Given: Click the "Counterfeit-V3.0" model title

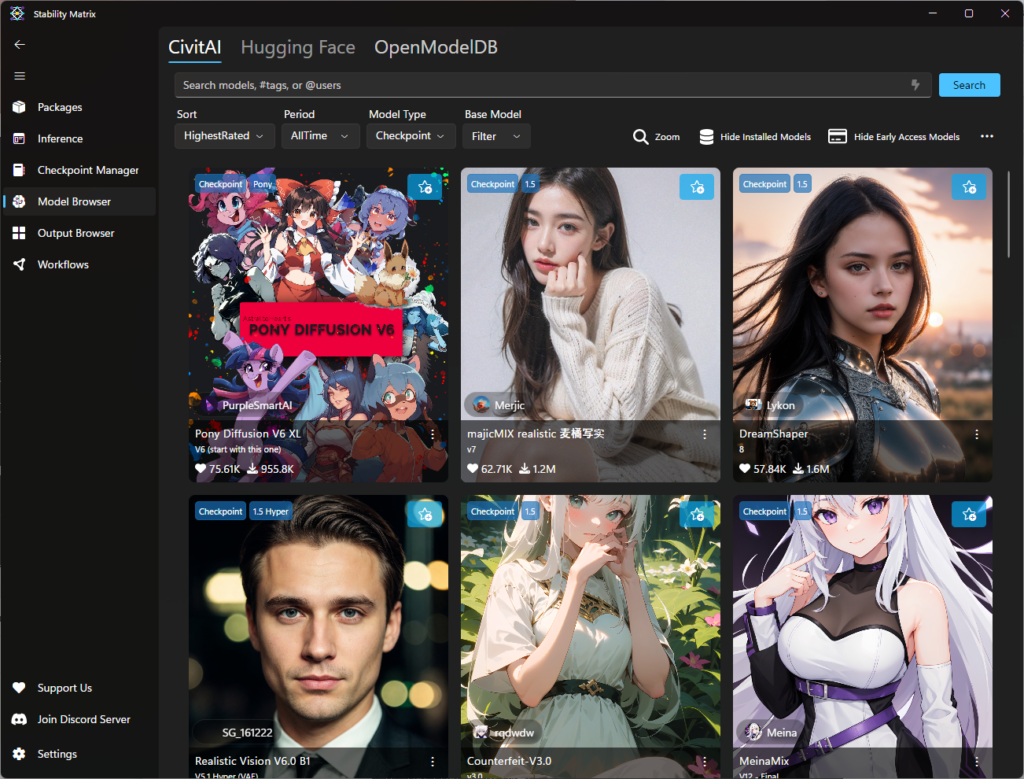Looking at the screenshot, I should tap(509, 761).
